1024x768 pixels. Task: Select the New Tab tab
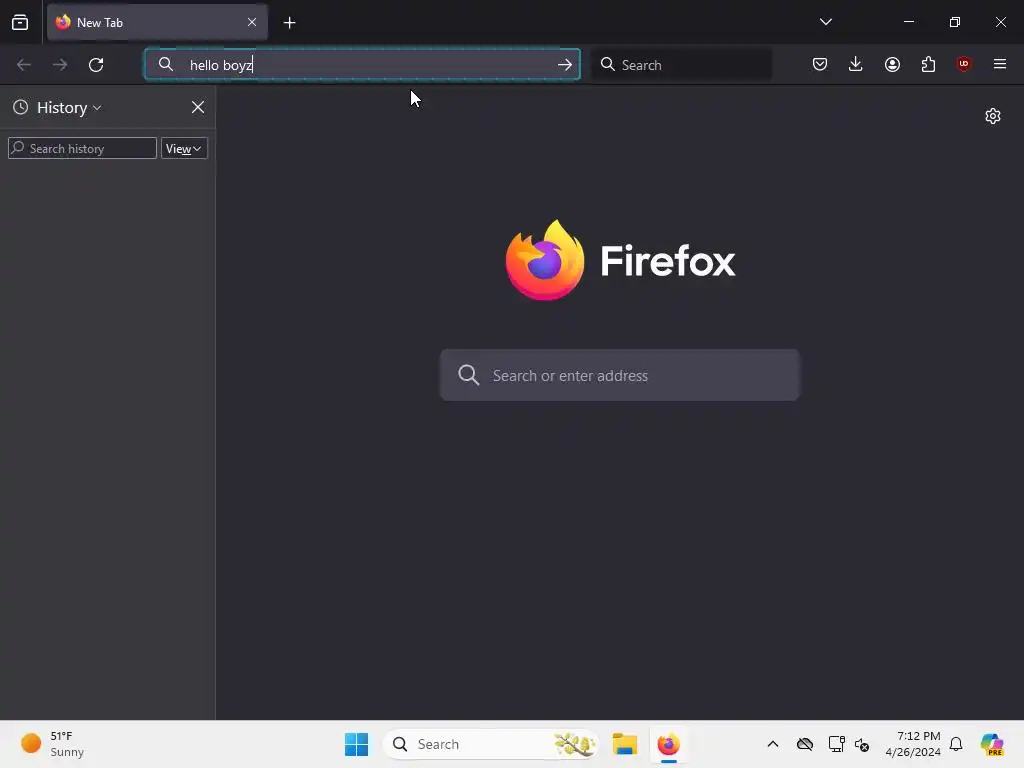(157, 23)
